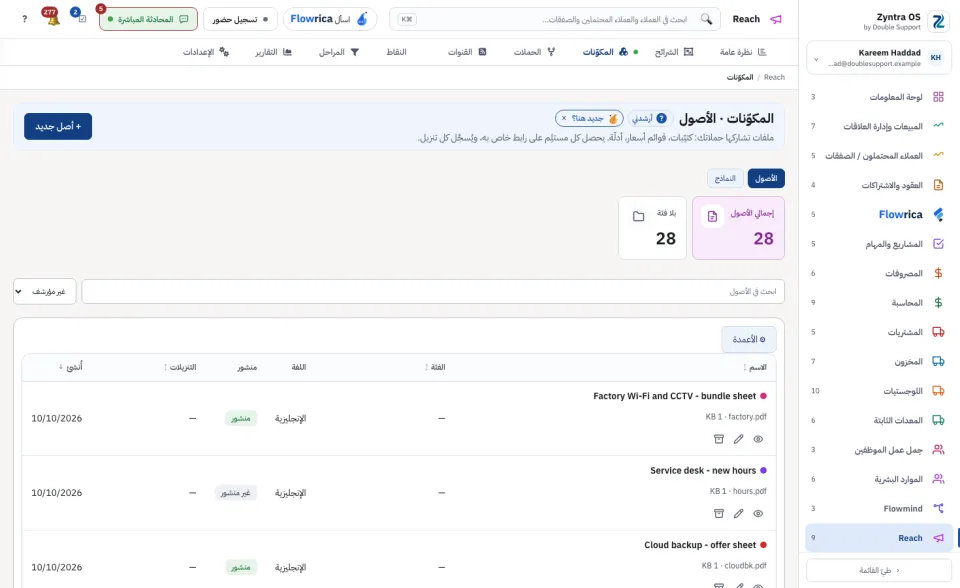Viewport: 960px width, 588px height.
Task: Click the Flowrica logo icon in sidebar
Action: tap(938, 214)
